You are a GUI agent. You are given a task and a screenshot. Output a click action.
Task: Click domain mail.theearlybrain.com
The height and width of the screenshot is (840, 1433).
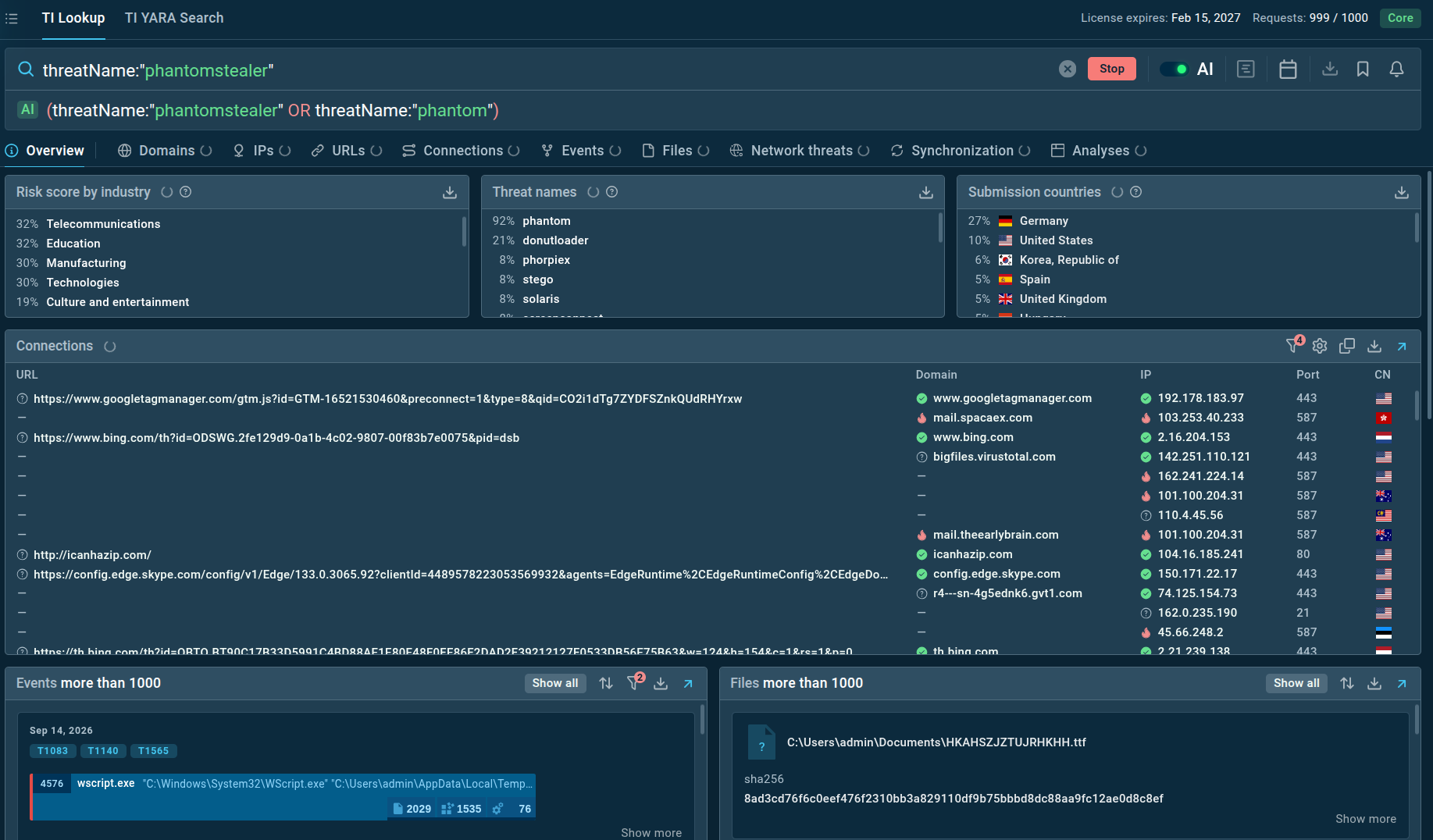coord(996,535)
